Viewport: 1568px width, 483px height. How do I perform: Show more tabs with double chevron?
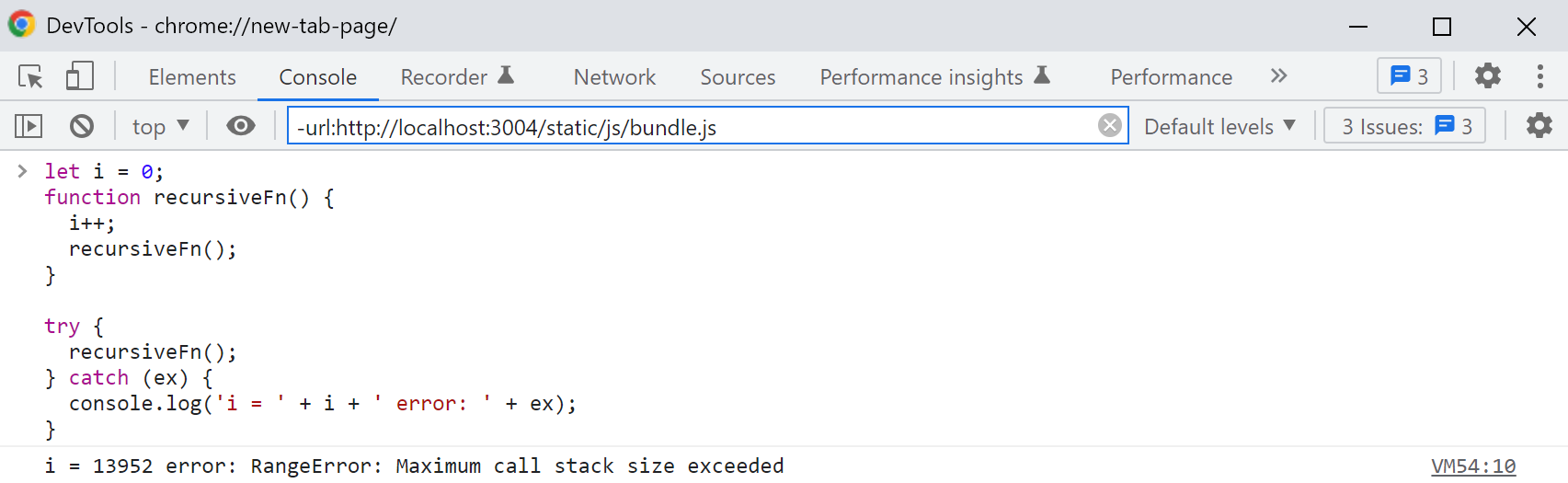pyautogui.click(x=1278, y=76)
